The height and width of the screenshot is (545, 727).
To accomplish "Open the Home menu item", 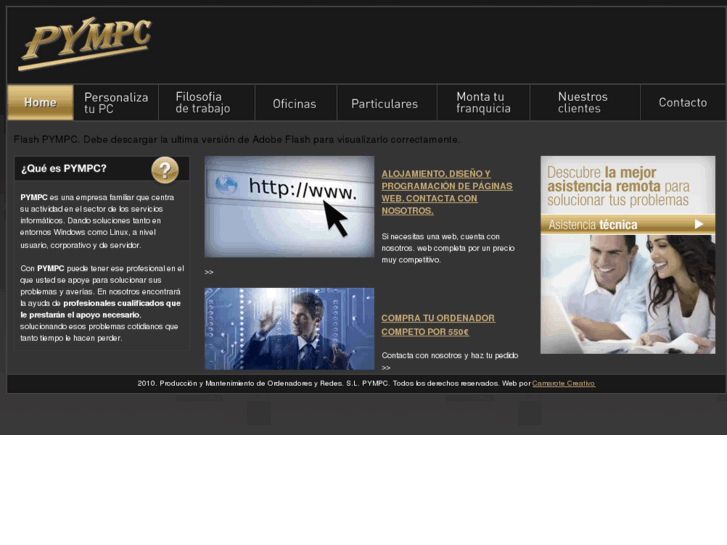I will click(x=40, y=103).
